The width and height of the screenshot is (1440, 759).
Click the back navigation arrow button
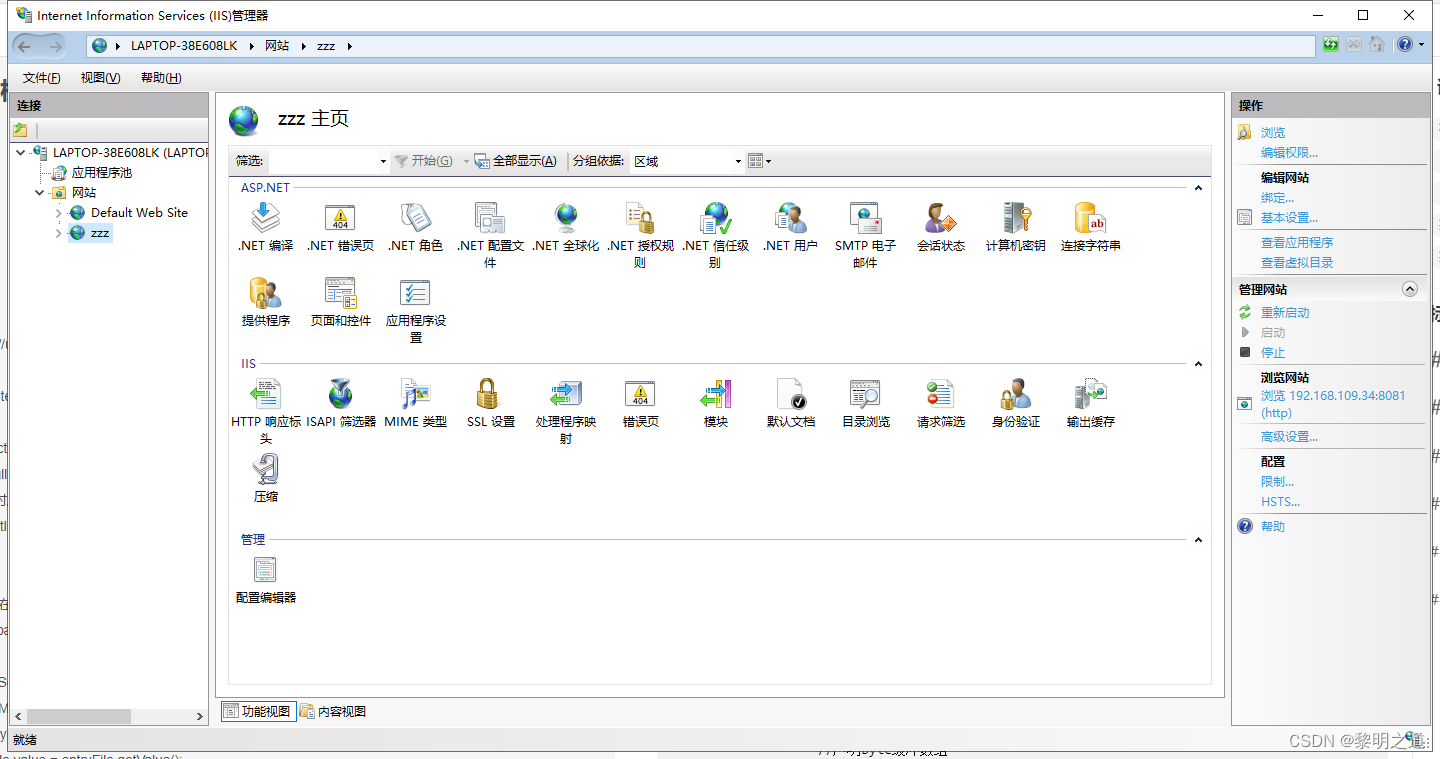[25, 46]
